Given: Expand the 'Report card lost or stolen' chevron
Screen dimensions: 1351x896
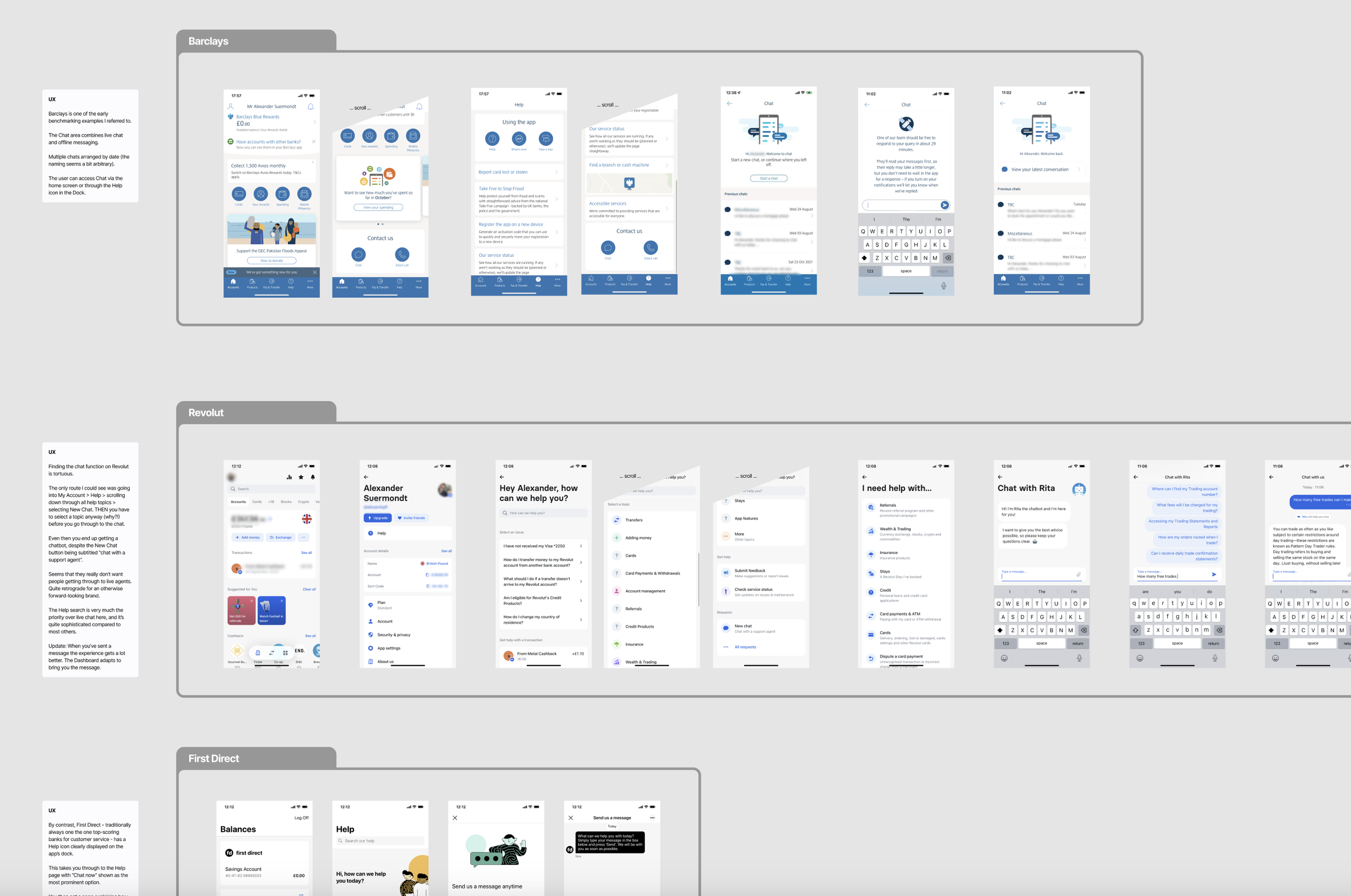Looking at the screenshot, I should [557, 172].
